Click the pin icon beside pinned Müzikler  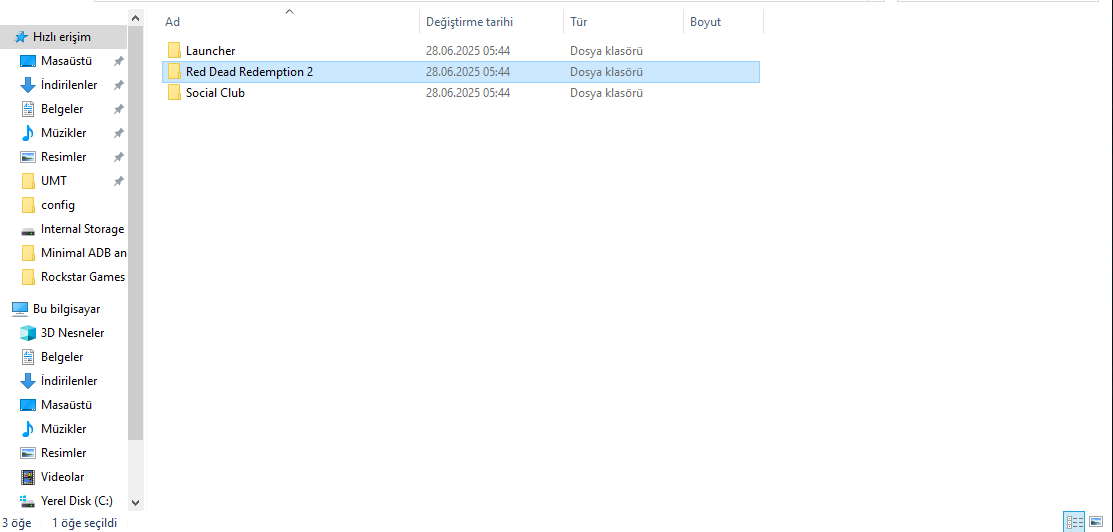coord(119,133)
